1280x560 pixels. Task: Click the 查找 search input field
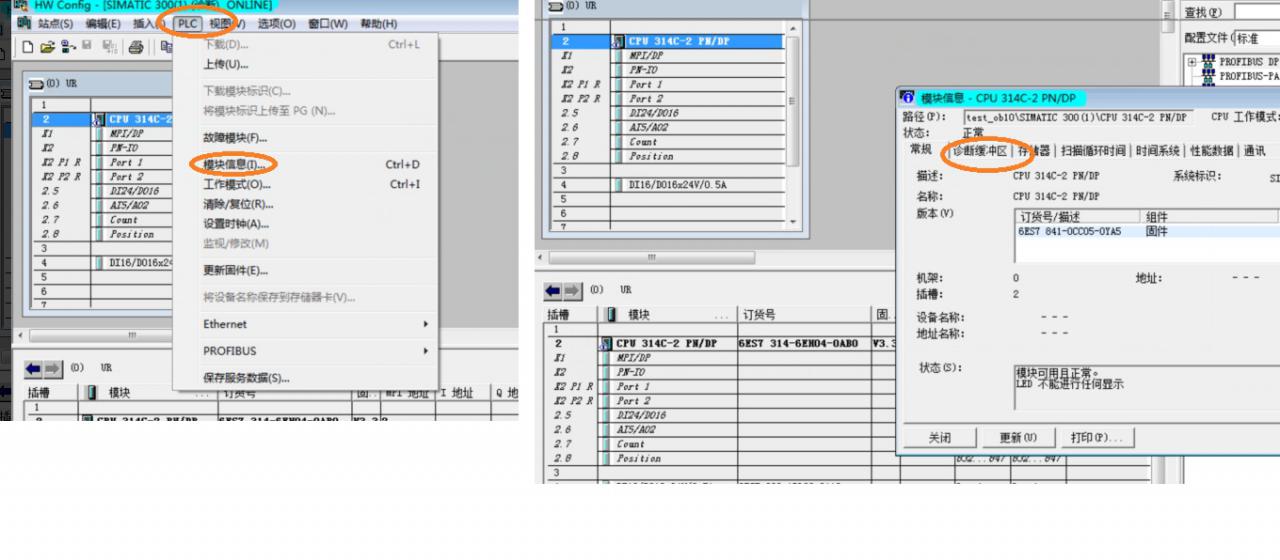click(1257, 12)
